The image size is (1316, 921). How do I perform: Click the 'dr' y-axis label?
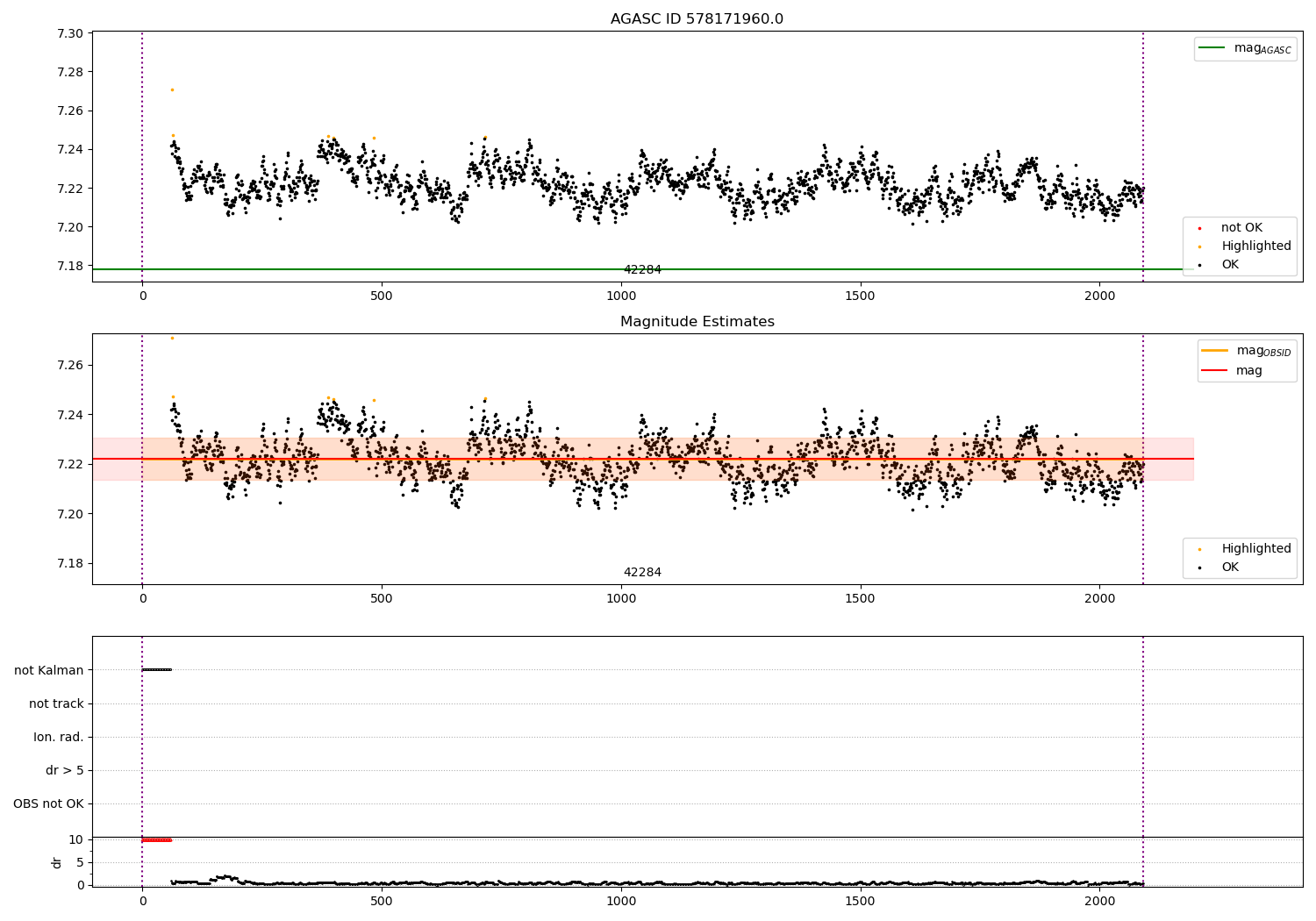coord(57,862)
